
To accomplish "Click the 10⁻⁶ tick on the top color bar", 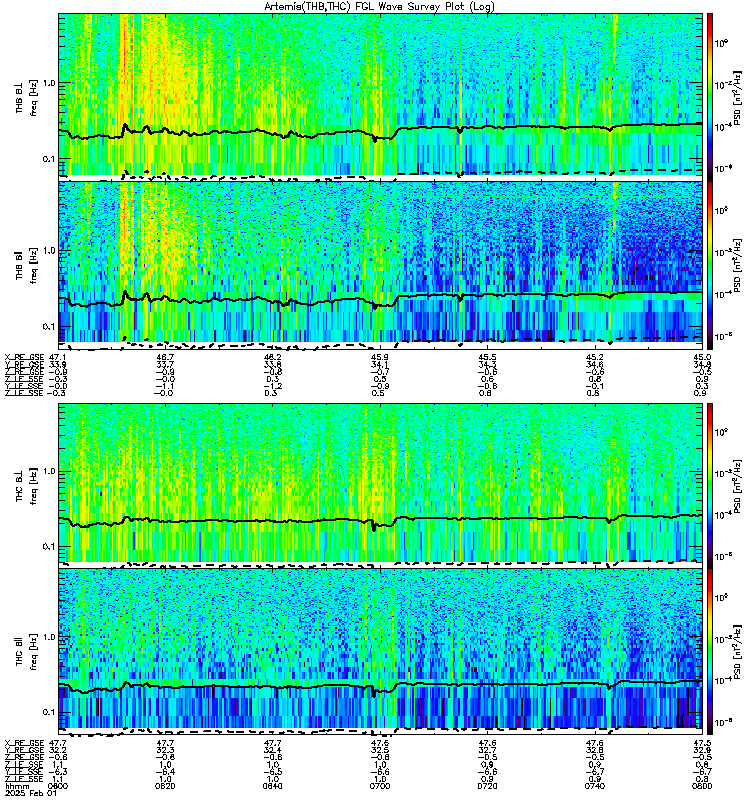I will [x=721, y=168].
